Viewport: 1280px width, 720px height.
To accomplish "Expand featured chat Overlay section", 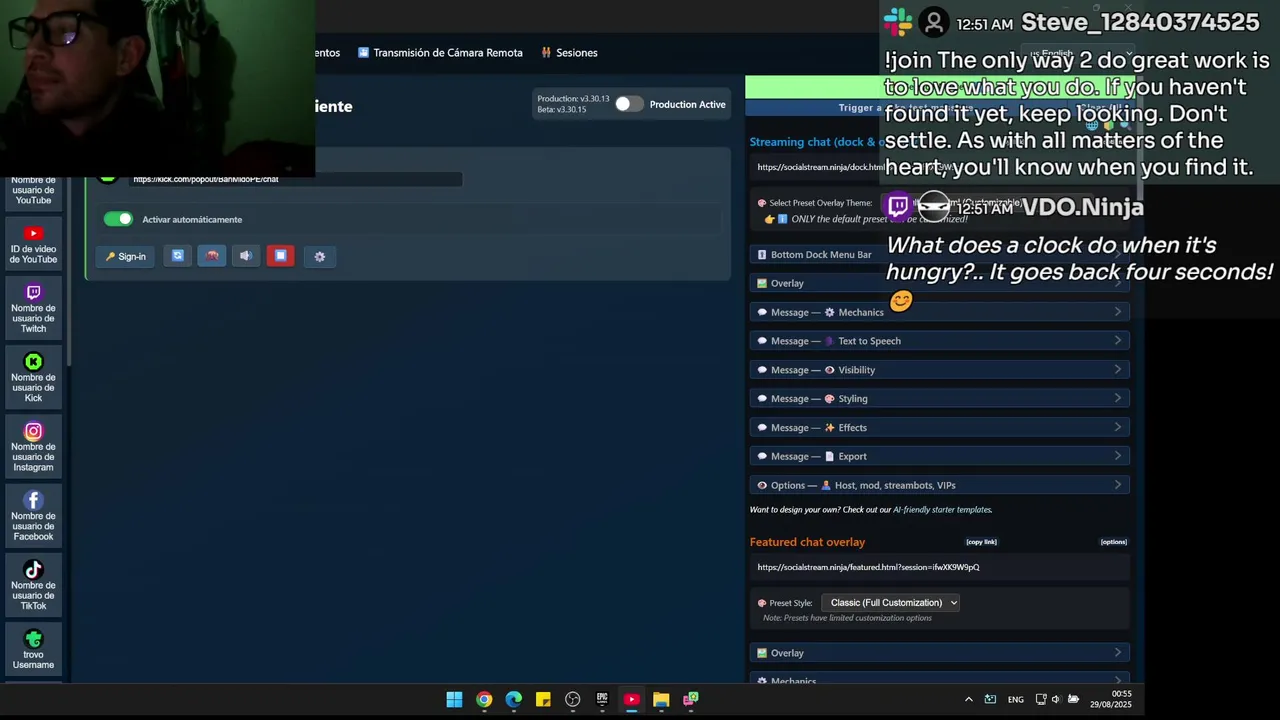I will (x=939, y=653).
